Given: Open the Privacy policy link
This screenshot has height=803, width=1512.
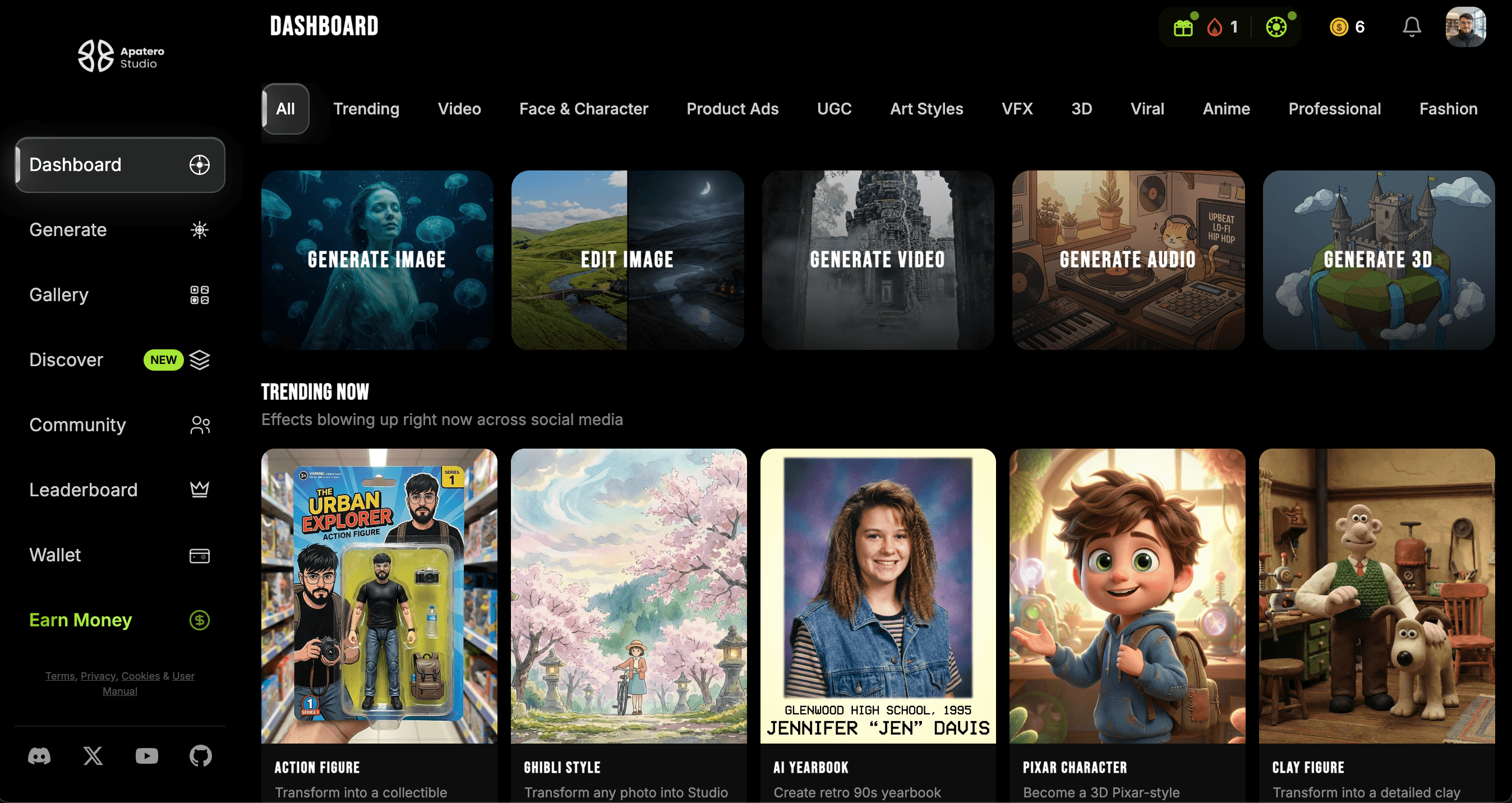Looking at the screenshot, I should point(98,676).
